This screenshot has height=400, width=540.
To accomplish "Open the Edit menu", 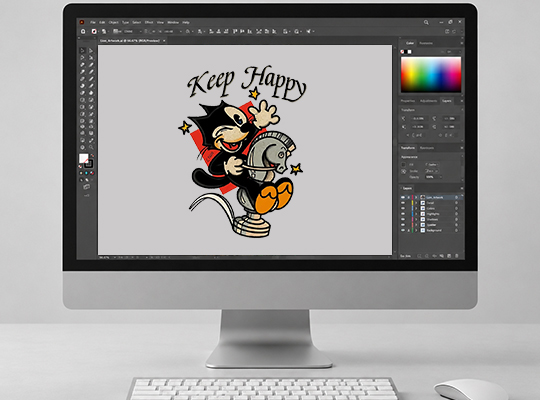I will click(102, 22).
